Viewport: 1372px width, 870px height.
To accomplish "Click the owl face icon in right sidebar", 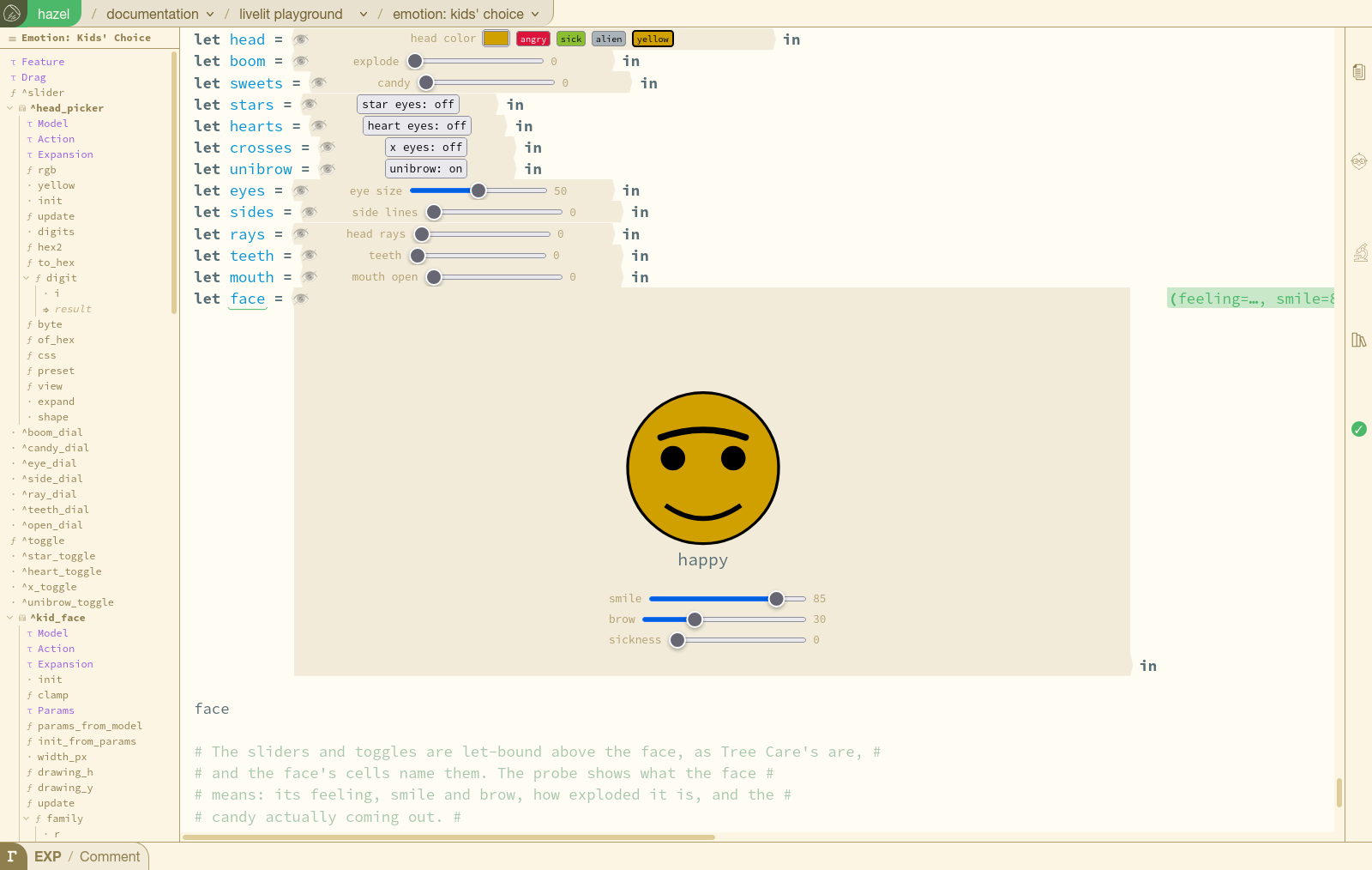I will (x=1359, y=161).
